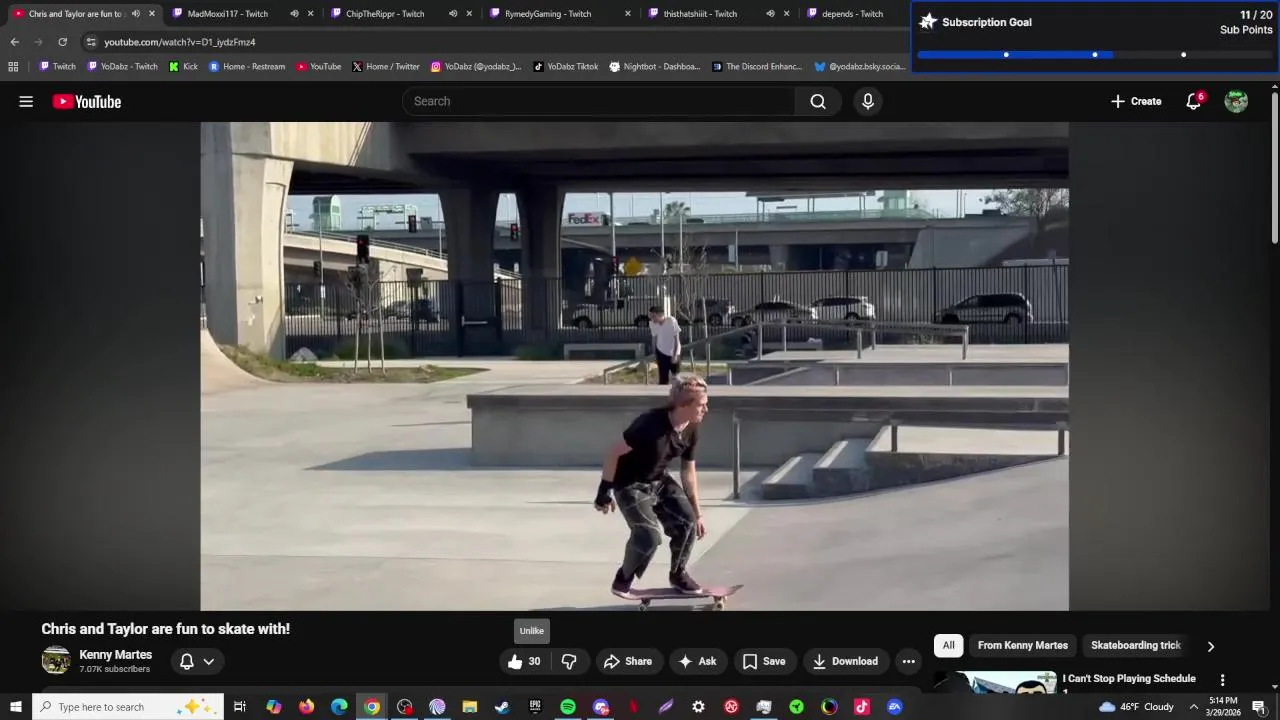View site information icon in address bar

pos(91,42)
